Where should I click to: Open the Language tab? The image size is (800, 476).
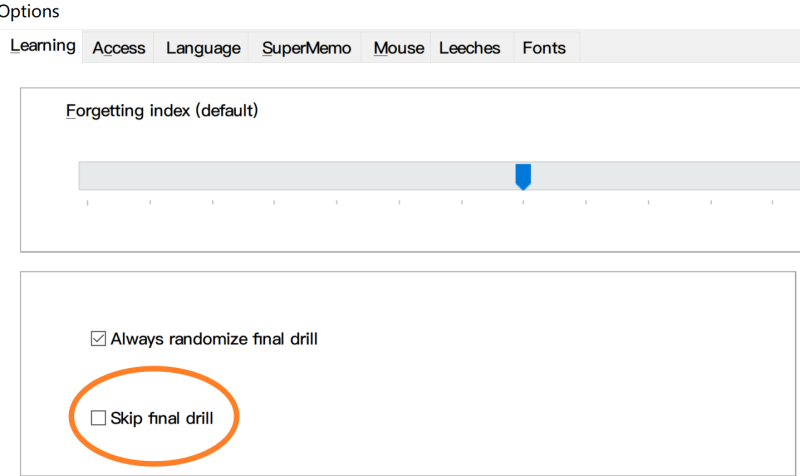[203, 48]
